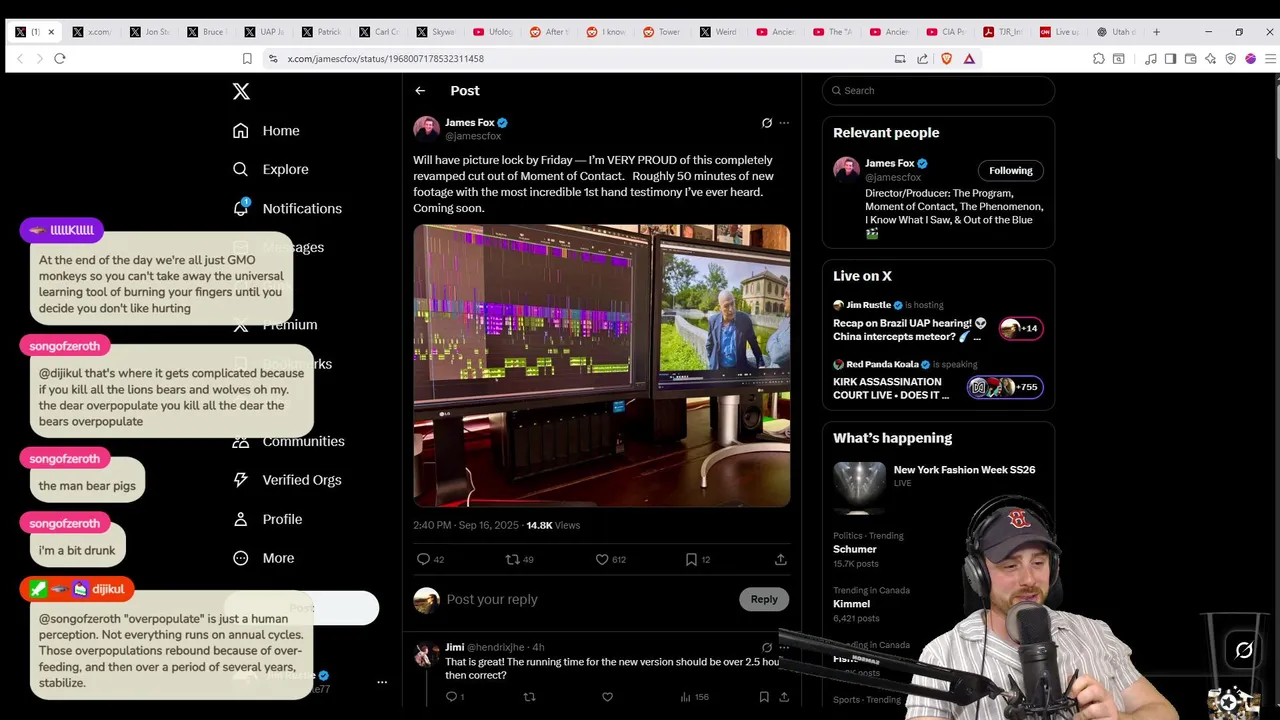
Task: Open browser profile avatar menu
Action: click(x=1250, y=59)
